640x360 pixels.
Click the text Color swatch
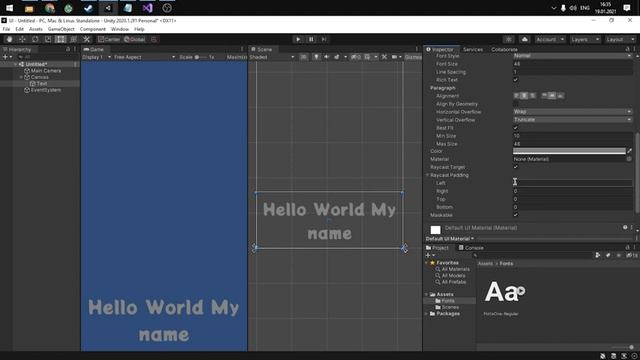569,151
